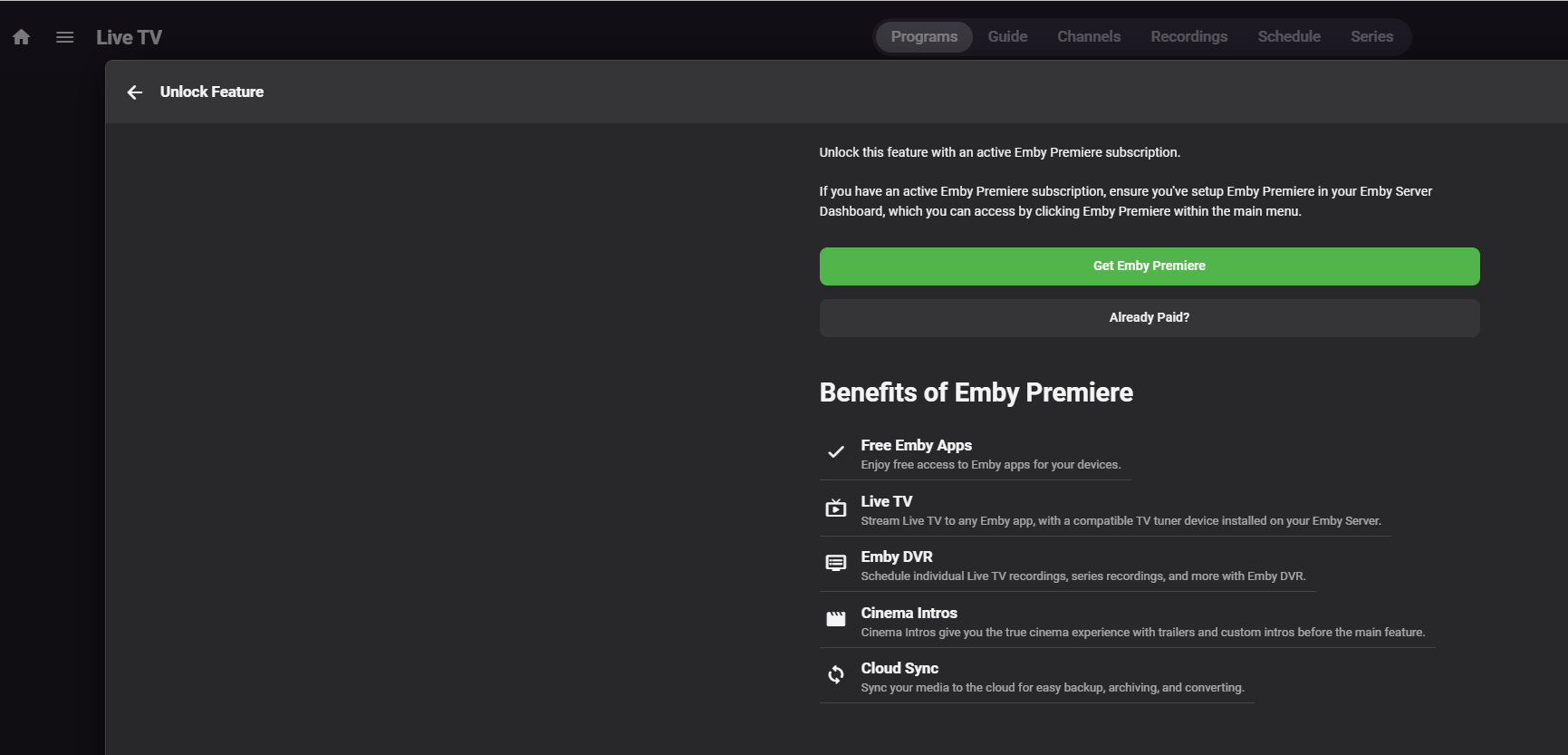Switch to the Programs tab
Viewport: 1568px width, 755px height.
[924, 37]
